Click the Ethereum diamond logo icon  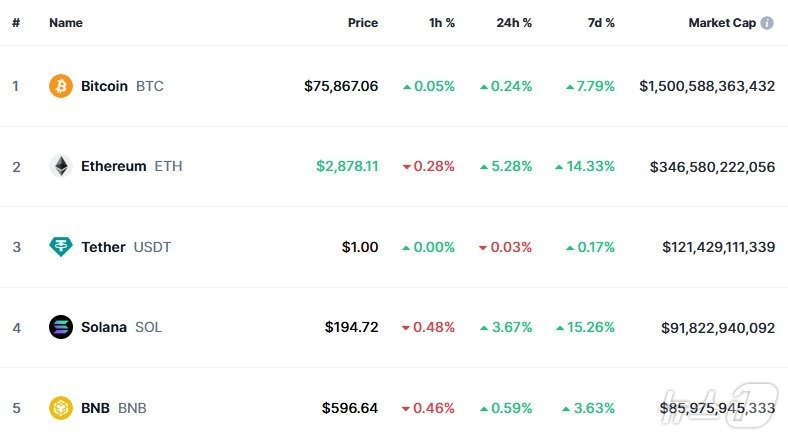[x=61, y=166]
